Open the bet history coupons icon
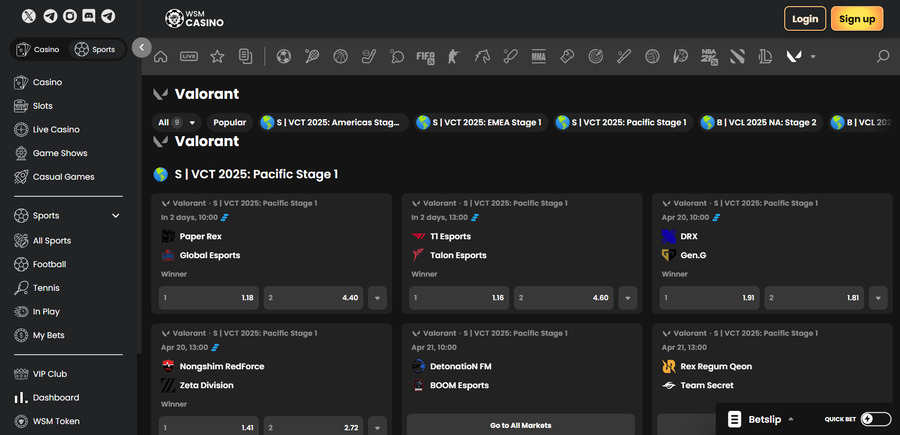 click(245, 56)
